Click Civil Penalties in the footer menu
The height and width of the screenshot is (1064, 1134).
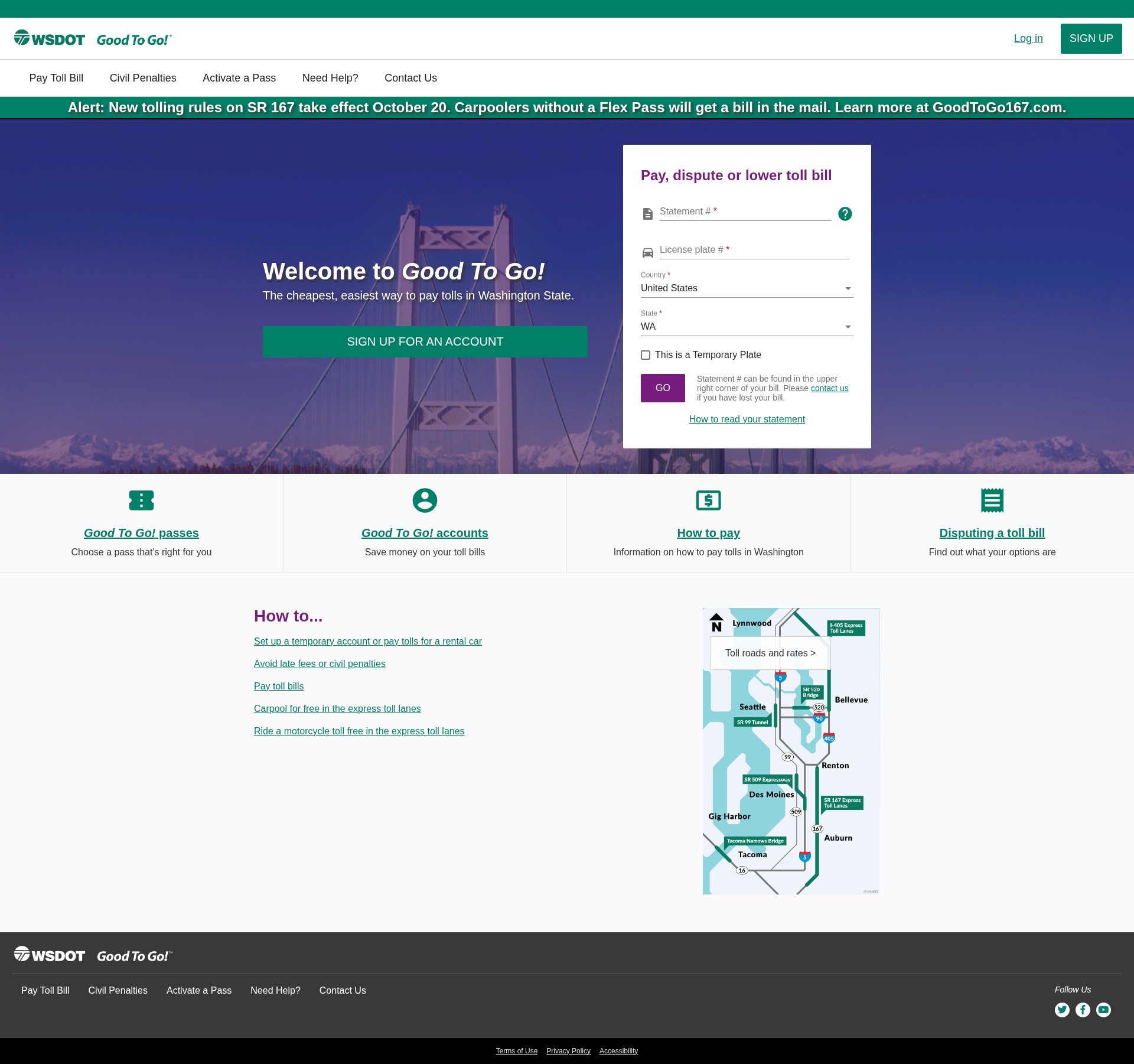[x=118, y=990]
